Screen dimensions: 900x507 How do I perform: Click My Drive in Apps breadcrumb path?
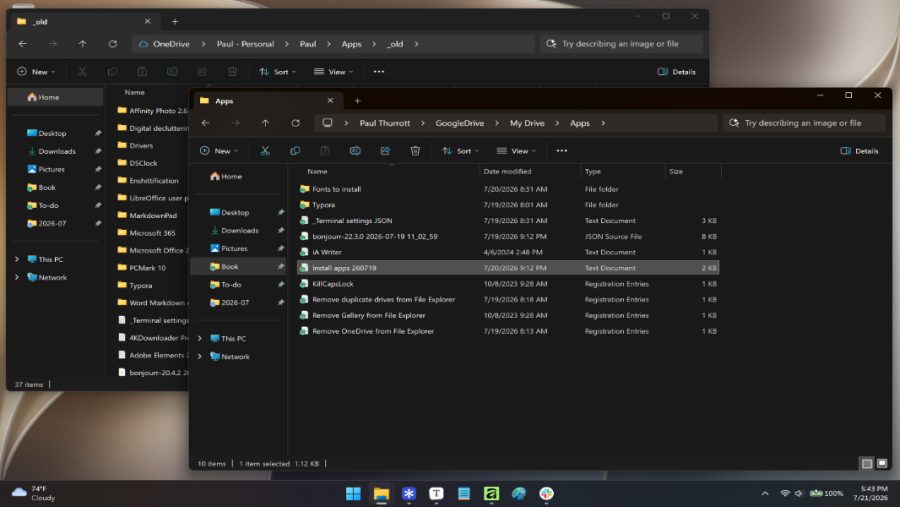click(x=527, y=123)
